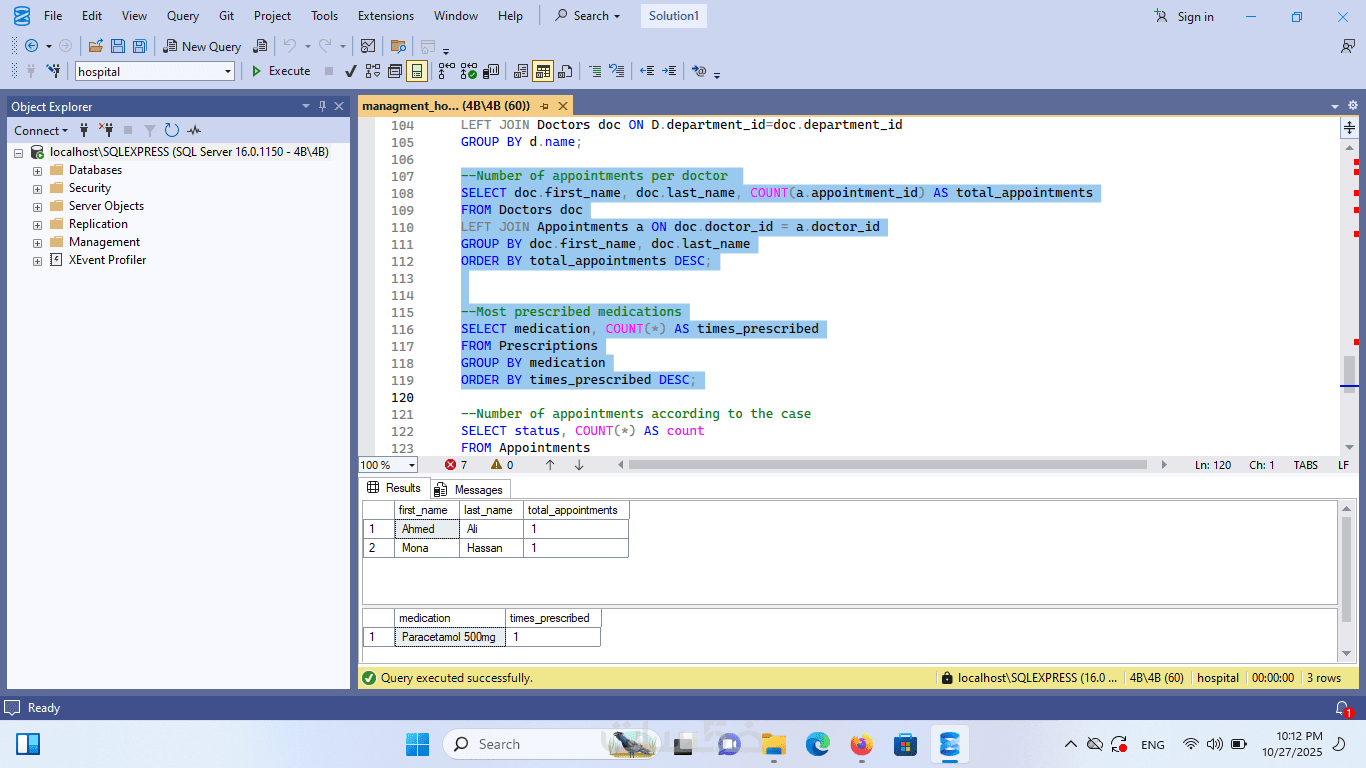Open the 100 % zoom dropdown

(x=412, y=465)
